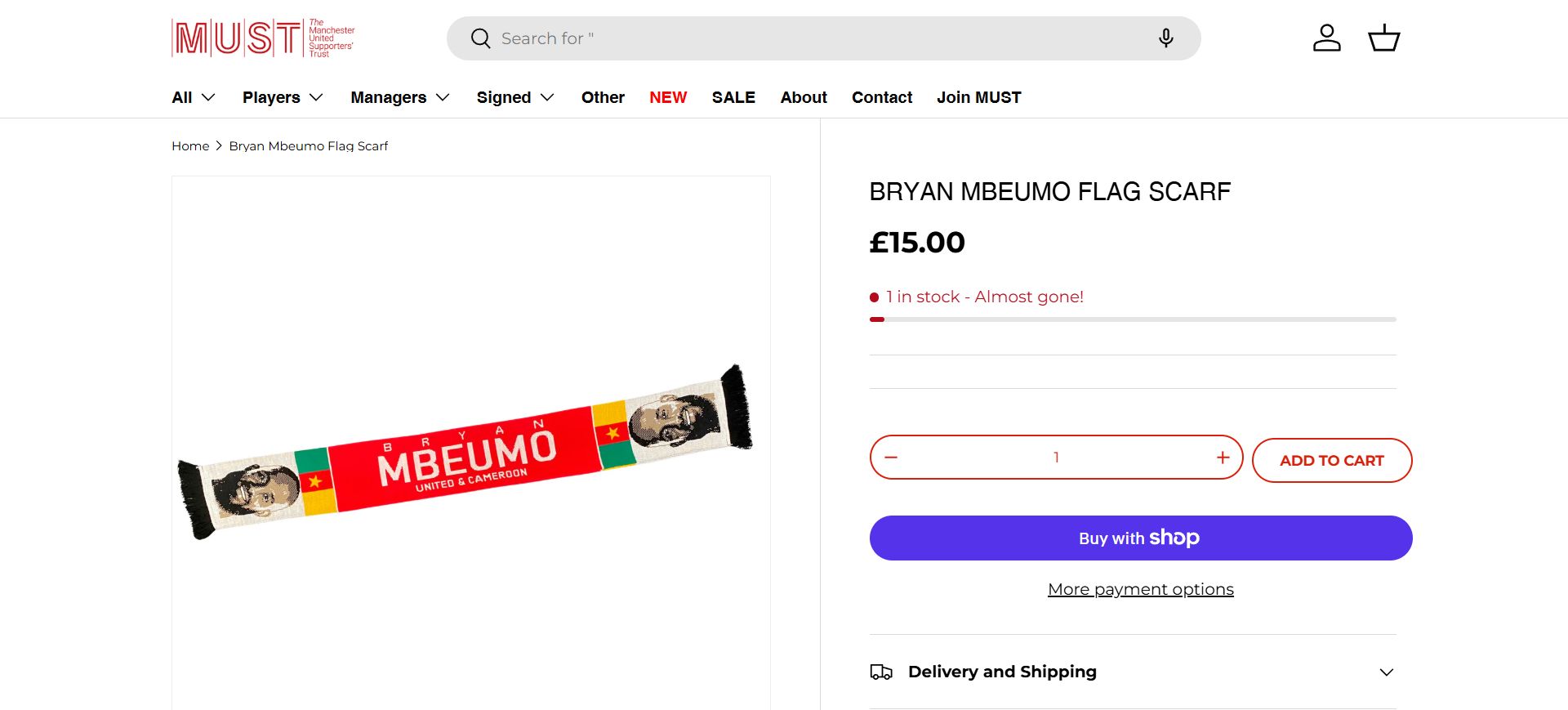The image size is (1568, 710).
Task: Open the Players dropdown menu
Action: click(283, 97)
